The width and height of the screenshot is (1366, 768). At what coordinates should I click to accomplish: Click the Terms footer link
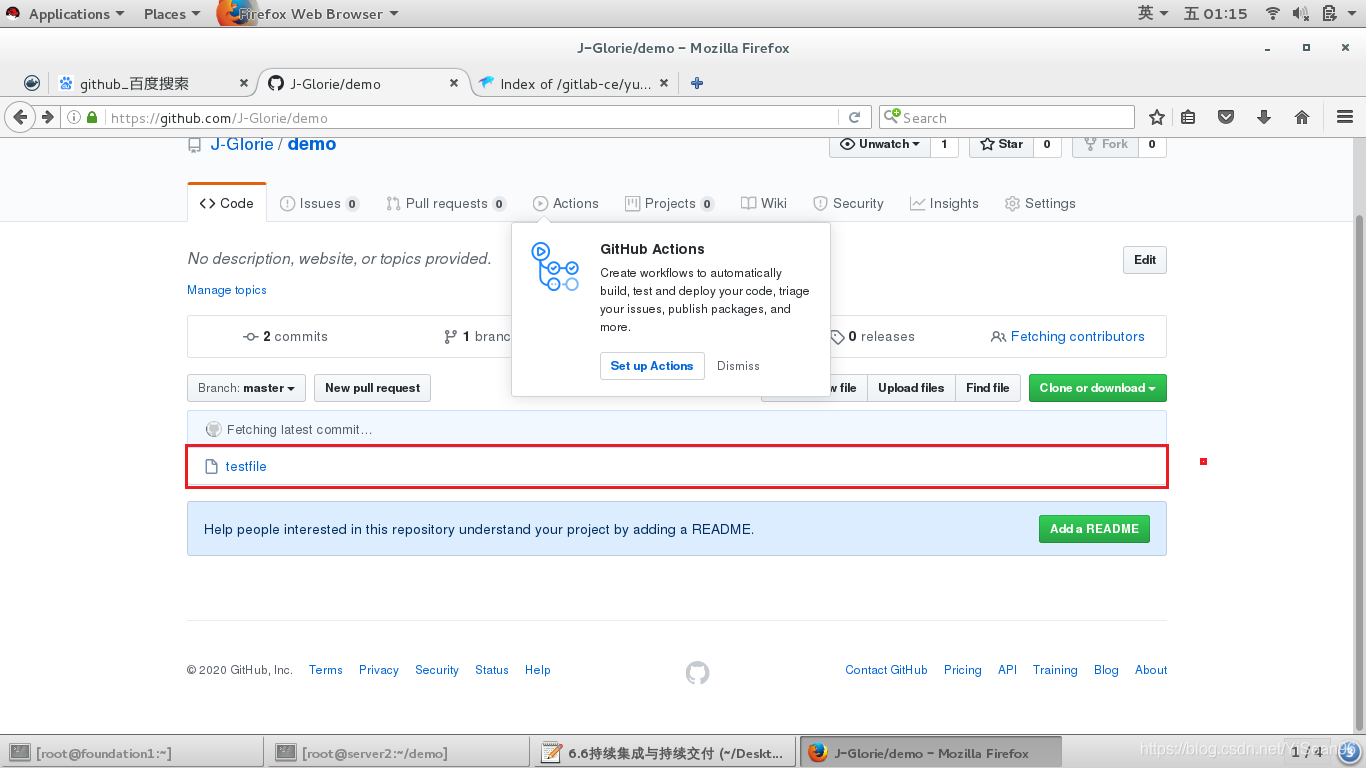tap(326, 670)
